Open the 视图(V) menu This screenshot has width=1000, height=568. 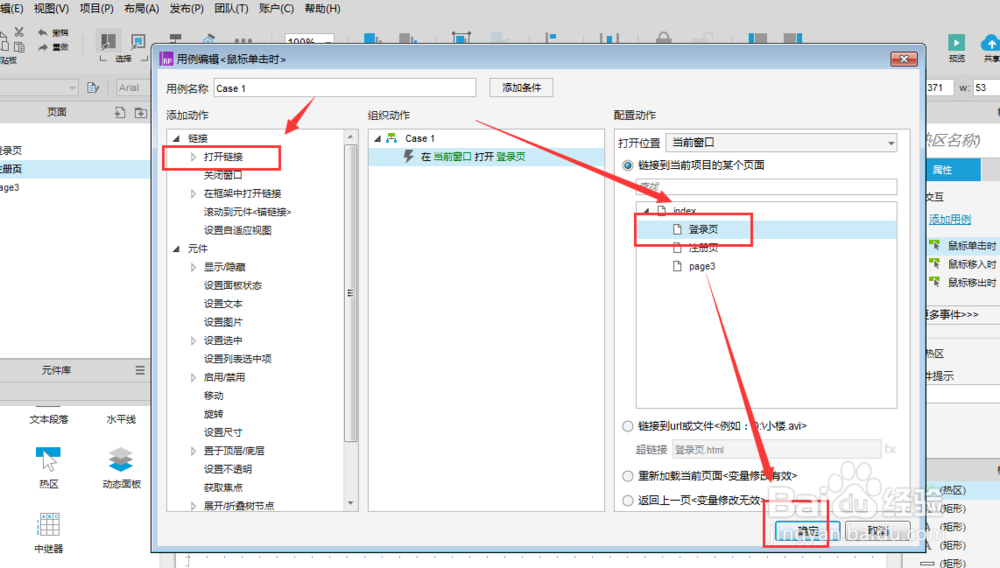51,8
